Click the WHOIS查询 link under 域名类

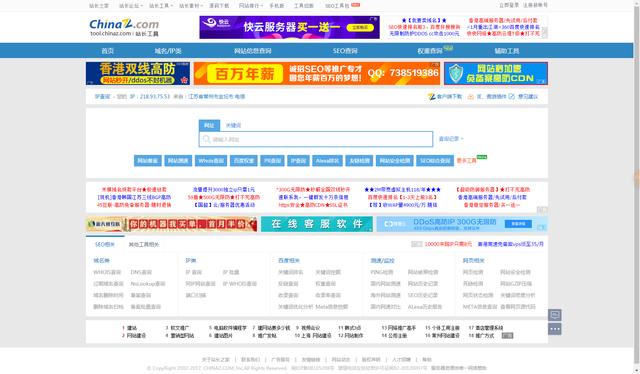[107, 272]
